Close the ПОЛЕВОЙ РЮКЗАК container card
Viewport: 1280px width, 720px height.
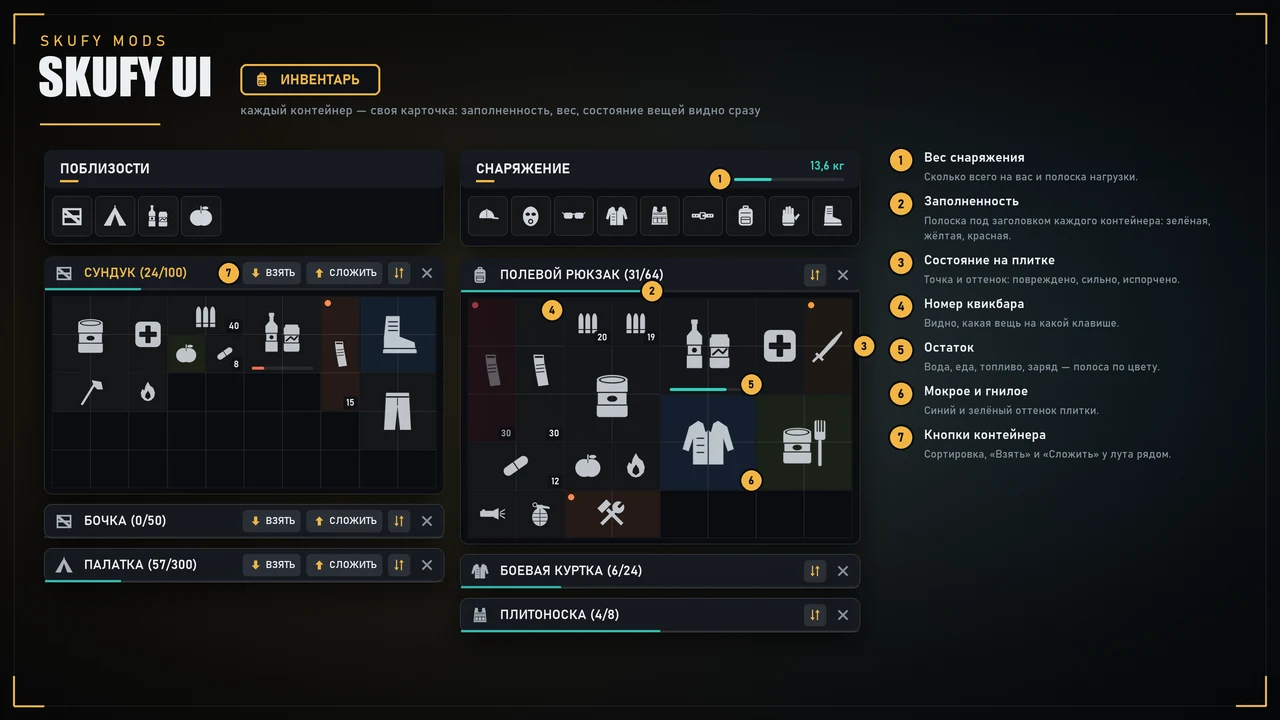(843, 275)
